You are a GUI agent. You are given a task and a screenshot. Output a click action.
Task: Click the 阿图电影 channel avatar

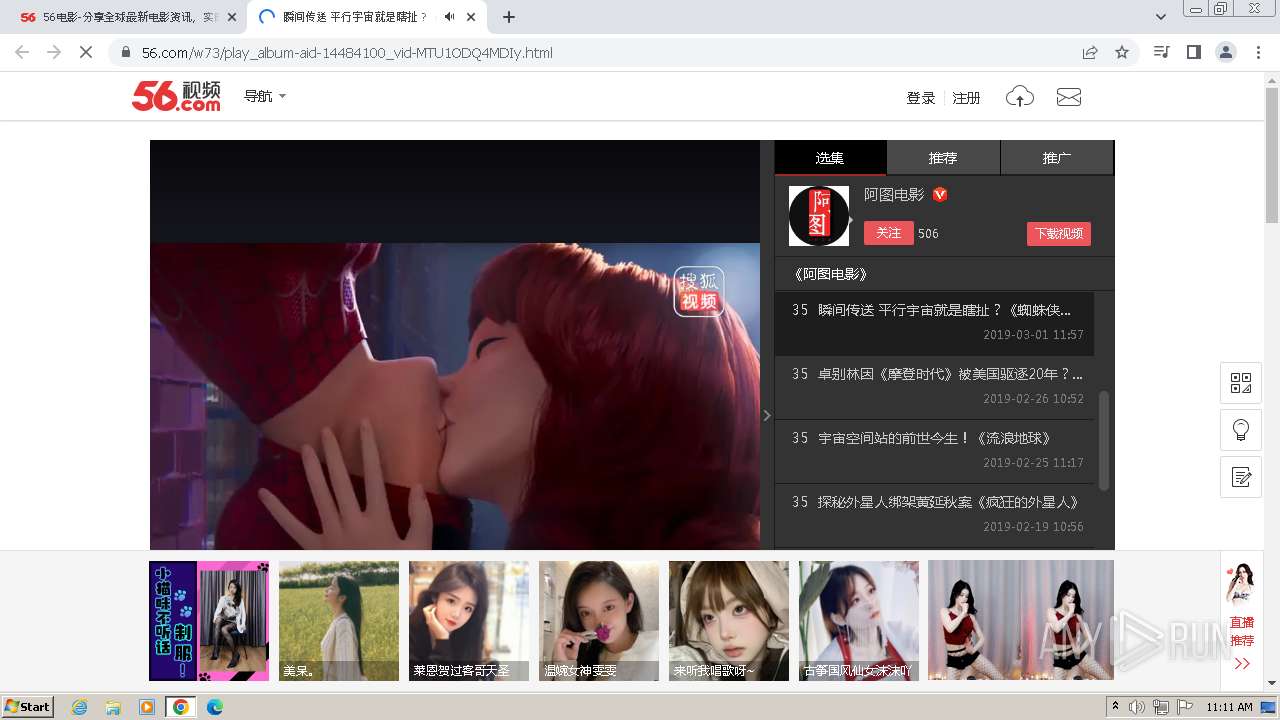coord(819,216)
